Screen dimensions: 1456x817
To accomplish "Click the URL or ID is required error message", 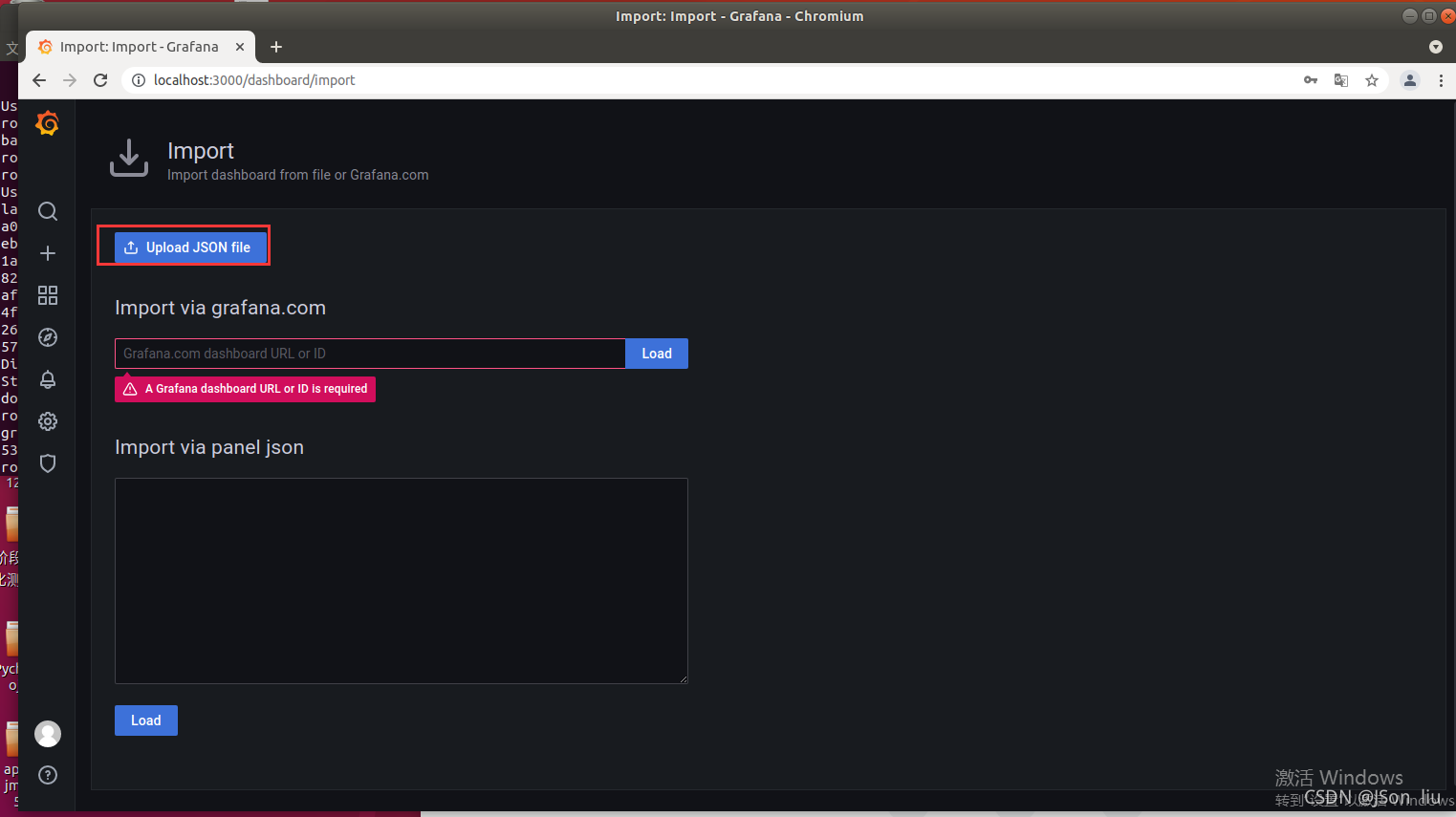I will [x=245, y=389].
